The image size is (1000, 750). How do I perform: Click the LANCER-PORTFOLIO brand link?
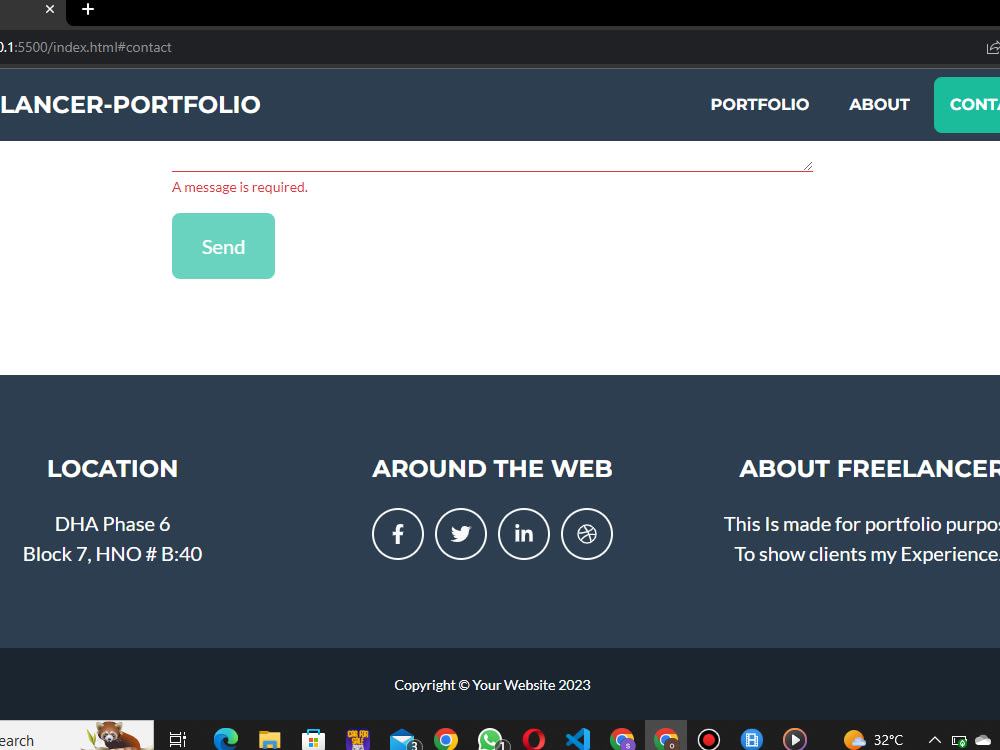[130, 105]
